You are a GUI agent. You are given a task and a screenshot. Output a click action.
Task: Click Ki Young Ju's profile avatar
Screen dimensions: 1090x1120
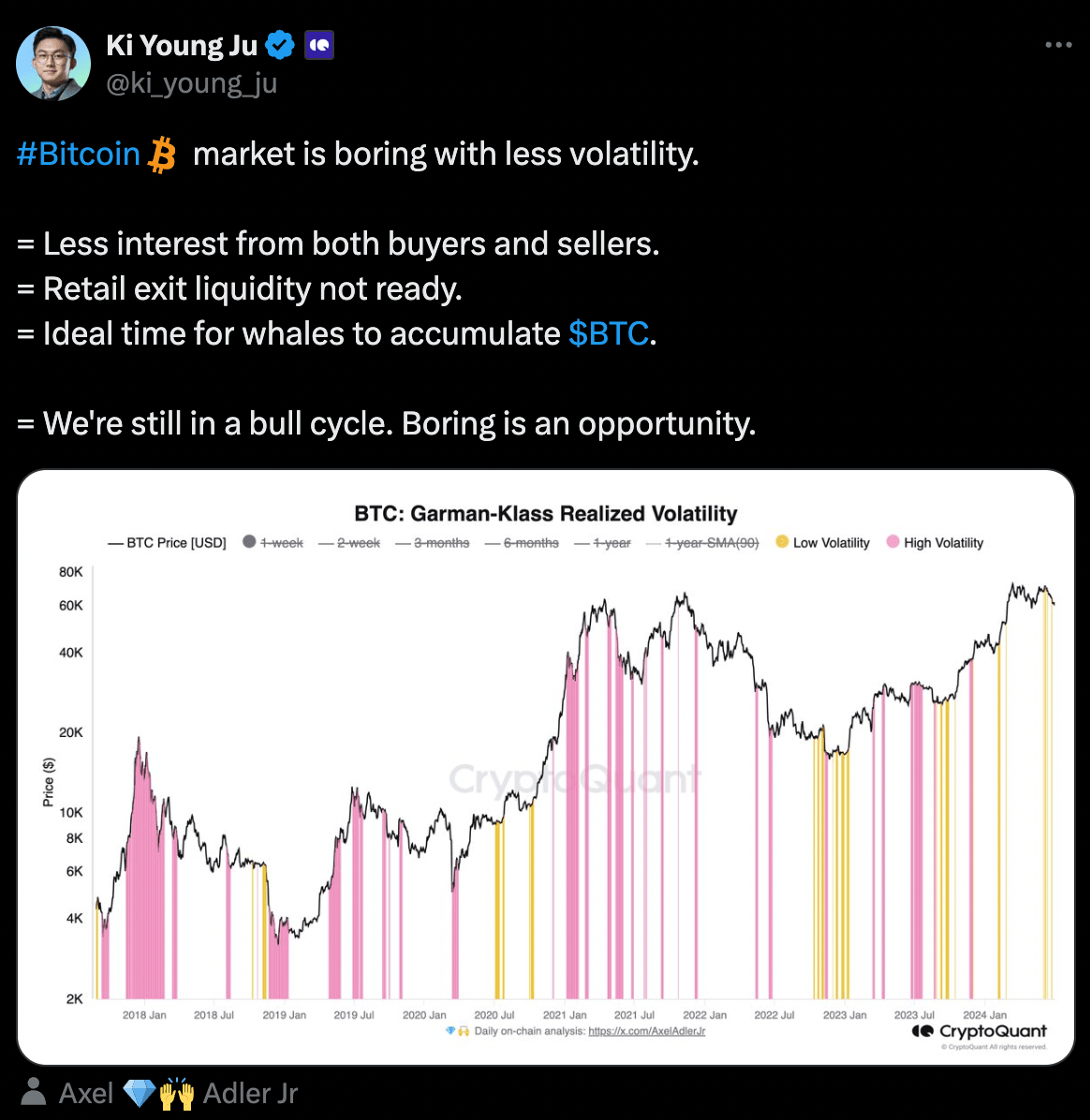click(52, 64)
